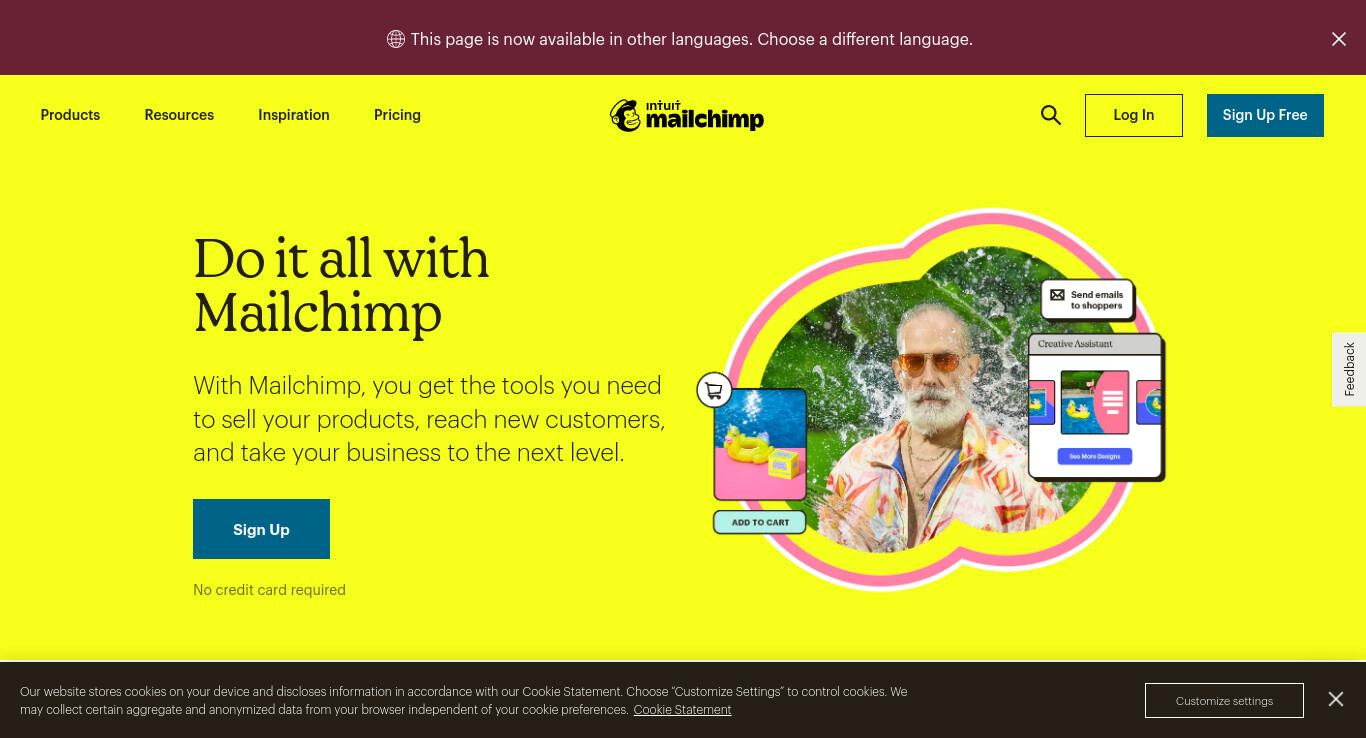This screenshot has height=738, width=1366.
Task: Go to the Pricing page
Action: click(x=397, y=115)
